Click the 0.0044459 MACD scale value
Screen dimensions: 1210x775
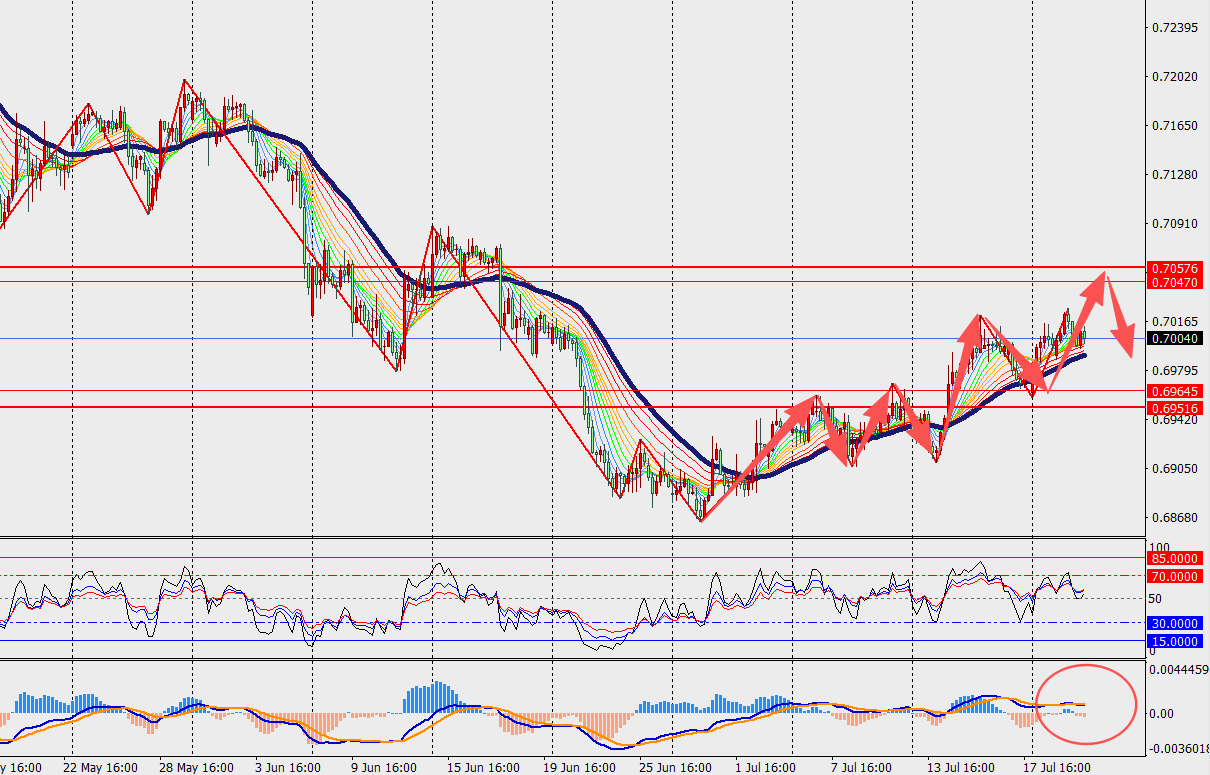(x=1178, y=669)
